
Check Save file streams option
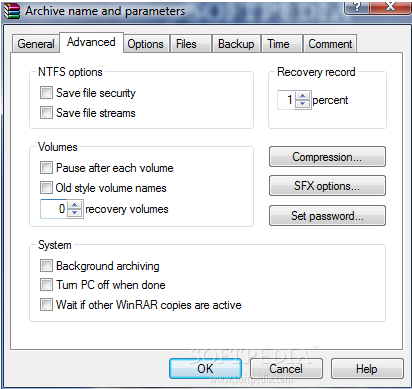point(46,113)
